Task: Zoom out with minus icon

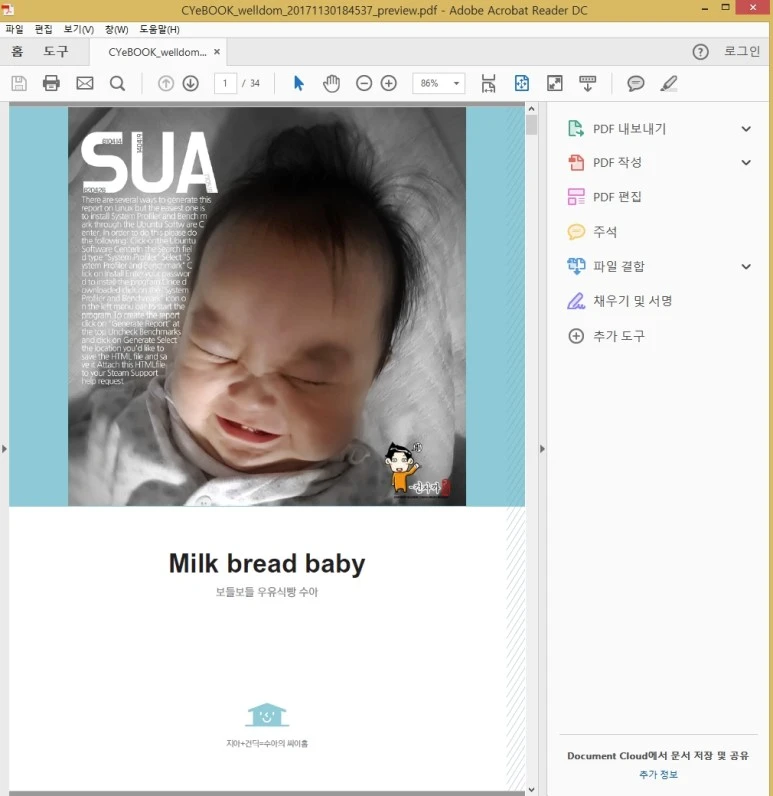Action: 364,83
